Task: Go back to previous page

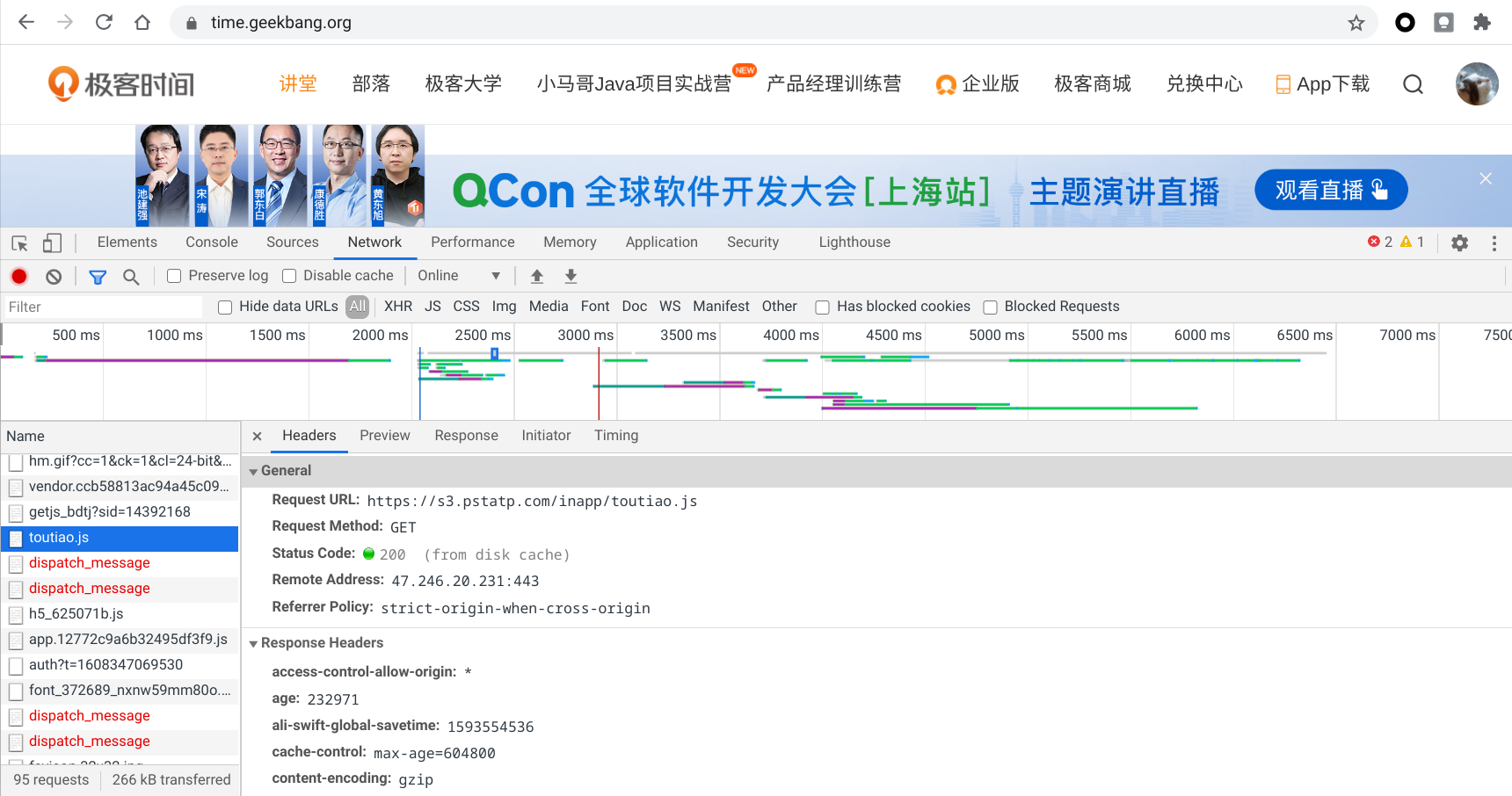Action: (x=26, y=22)
